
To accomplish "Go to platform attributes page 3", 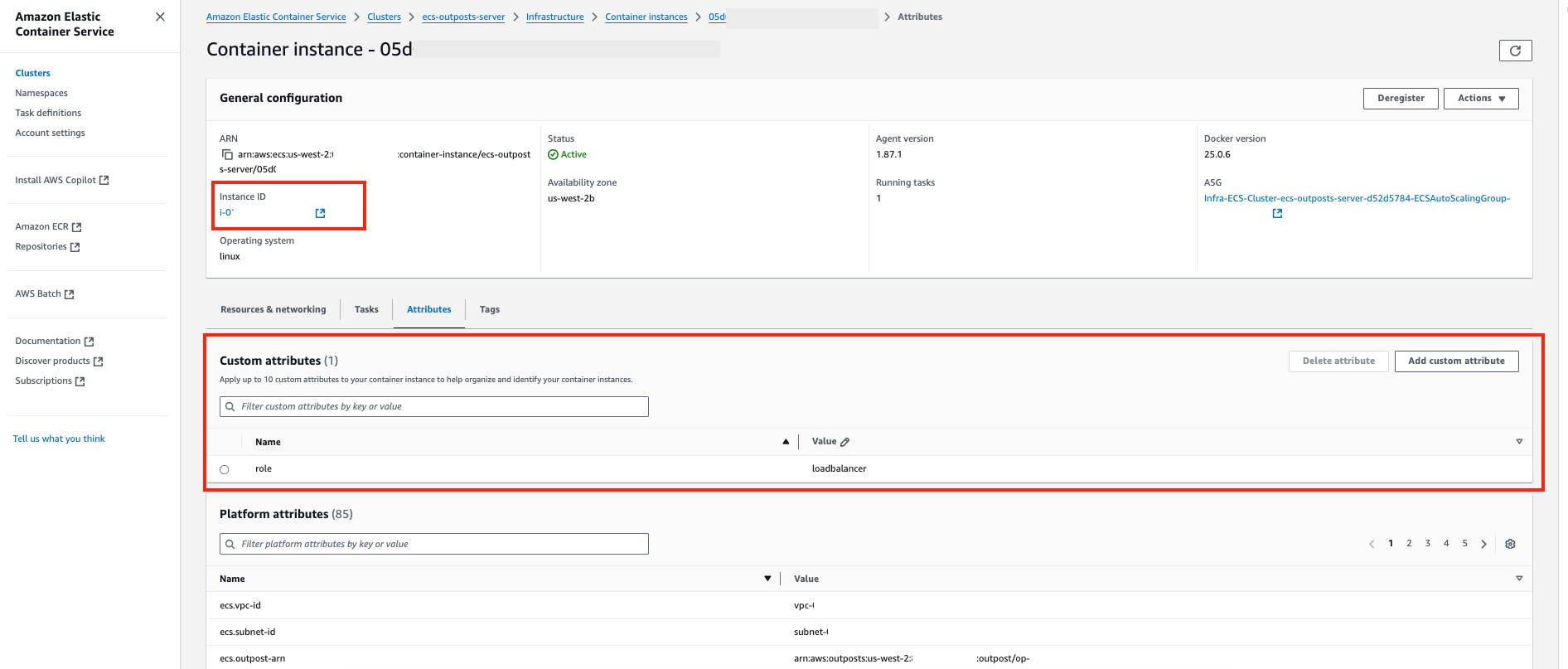I will tap(1428, 544).
